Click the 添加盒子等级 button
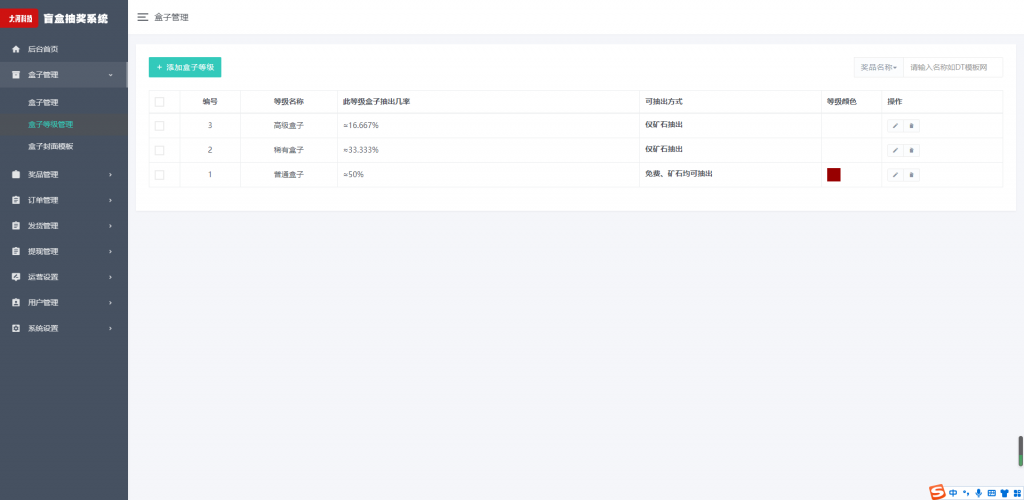1024x500 pixels. pos(185,67)
